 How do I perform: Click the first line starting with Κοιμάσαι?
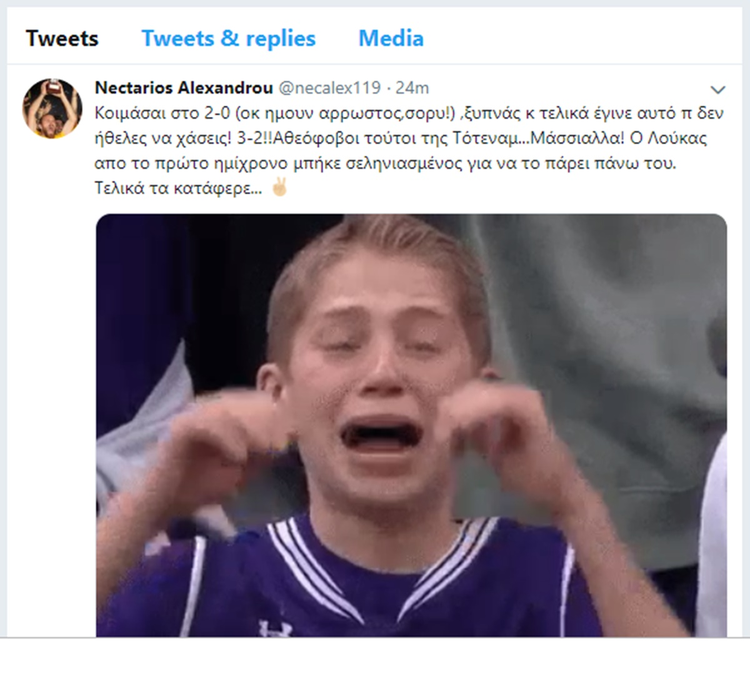coord(409,113)
